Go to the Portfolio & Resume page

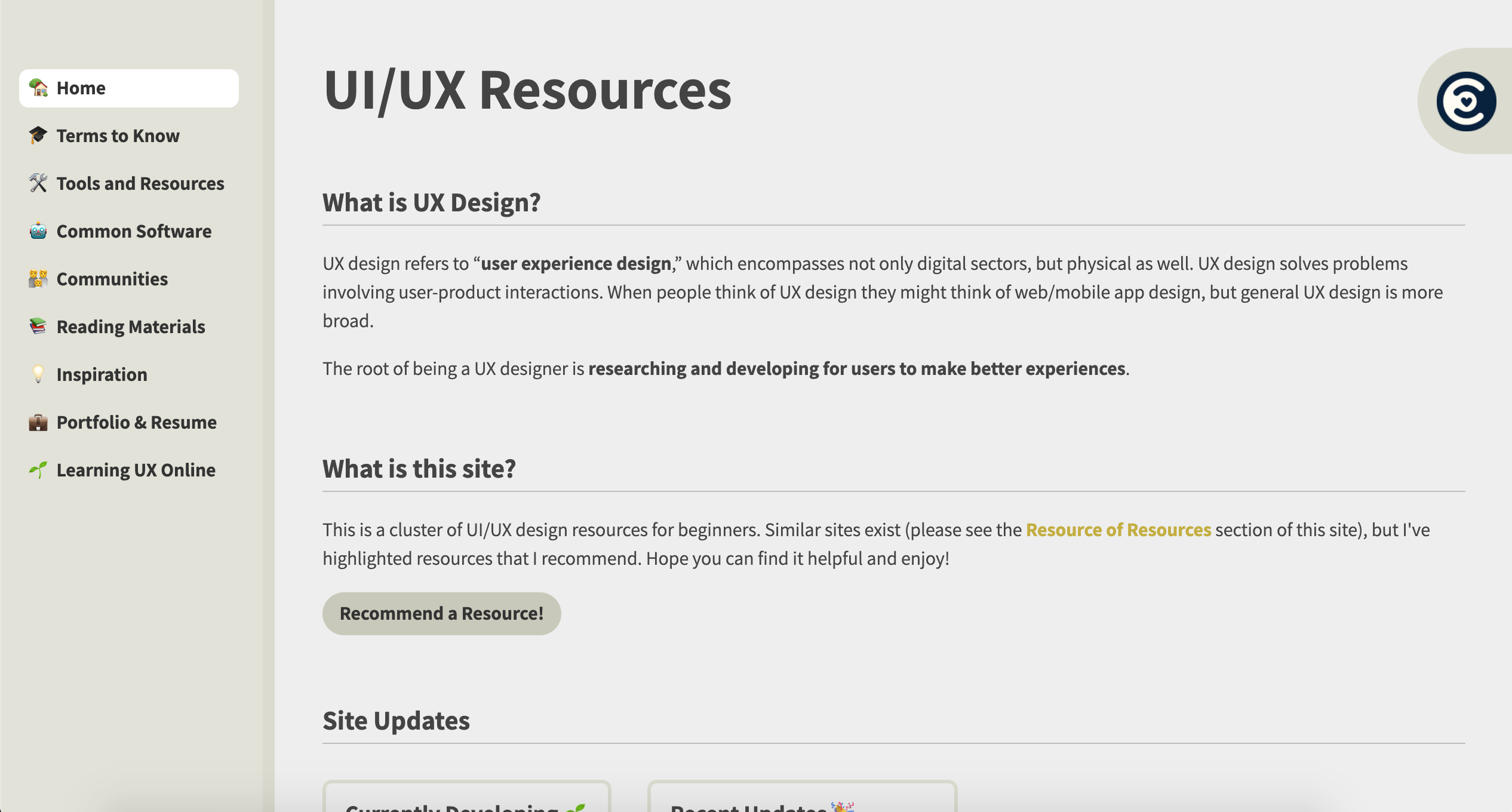coord(136,422)
